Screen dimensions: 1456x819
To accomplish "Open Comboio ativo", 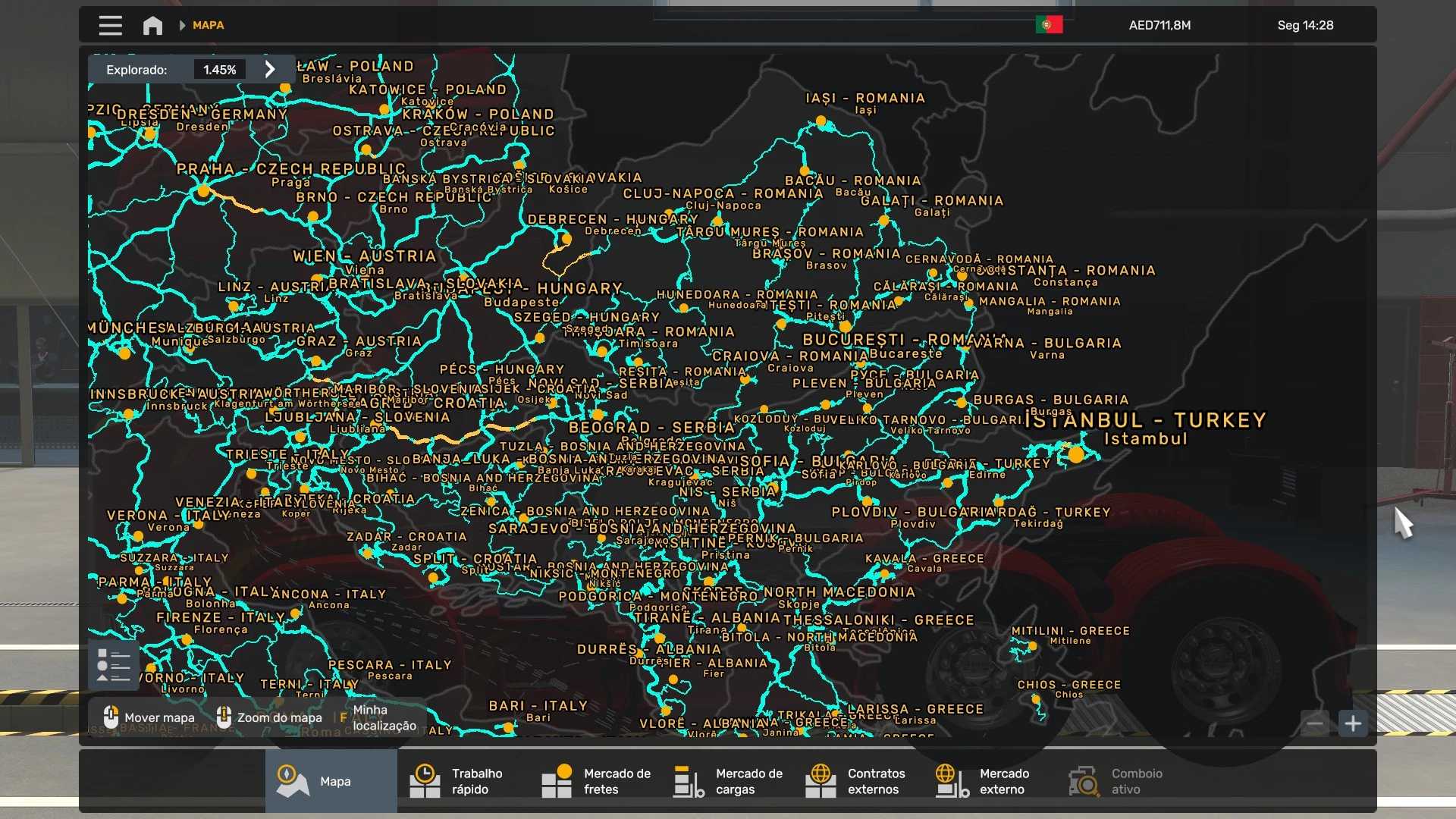I will (x=1122, y=781).
